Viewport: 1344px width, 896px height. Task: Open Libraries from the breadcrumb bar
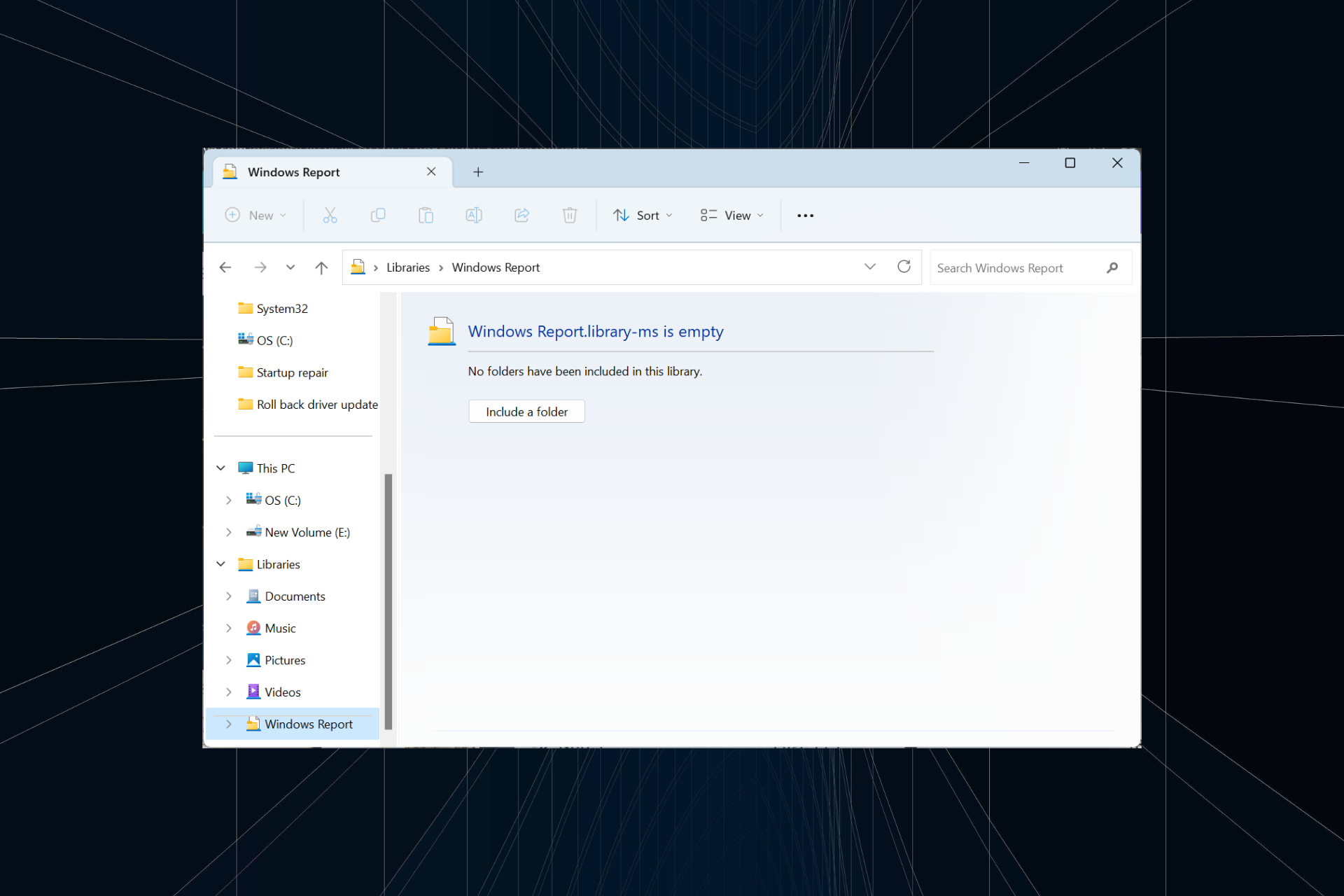tap(408, 267)
